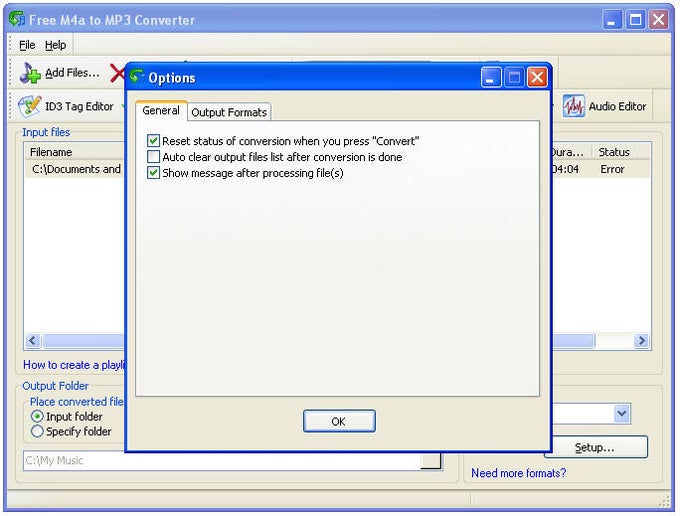Select the Input folder radio button
The height and width of the screenshot is (516, 680).
(x=37, y=416)
